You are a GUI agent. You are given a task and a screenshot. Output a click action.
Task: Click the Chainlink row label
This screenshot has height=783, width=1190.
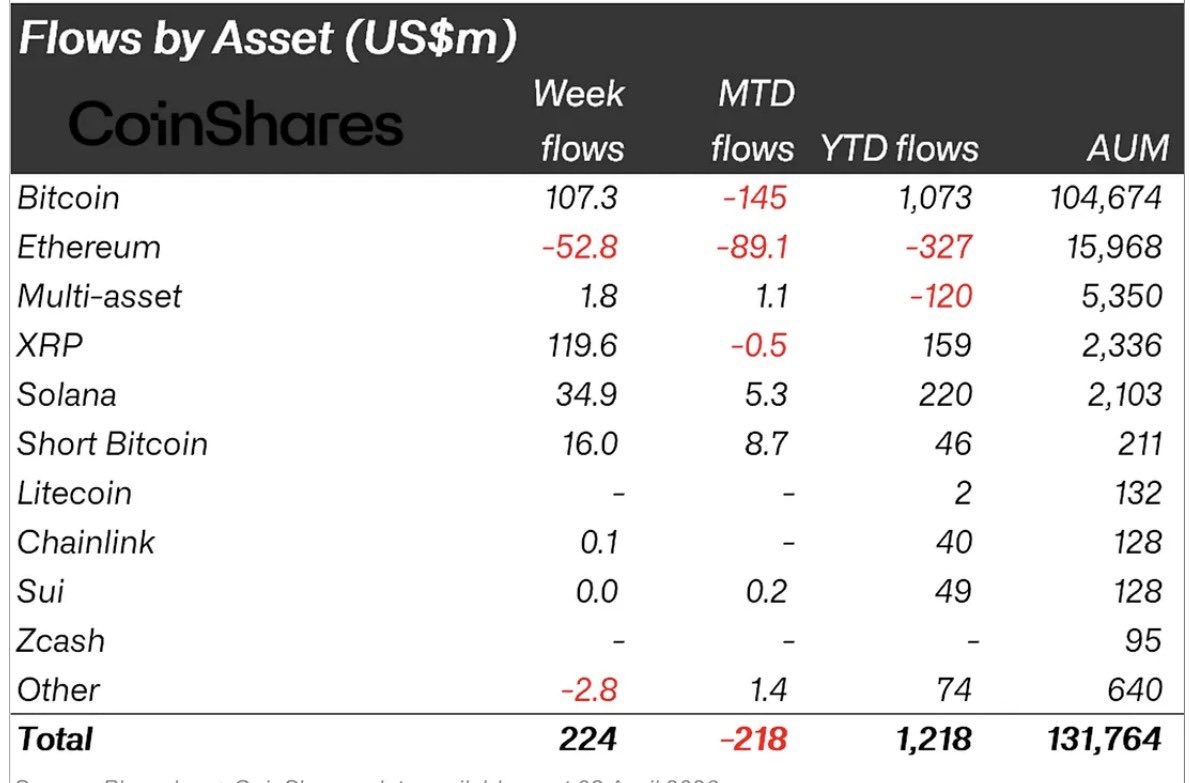point(86,542)
